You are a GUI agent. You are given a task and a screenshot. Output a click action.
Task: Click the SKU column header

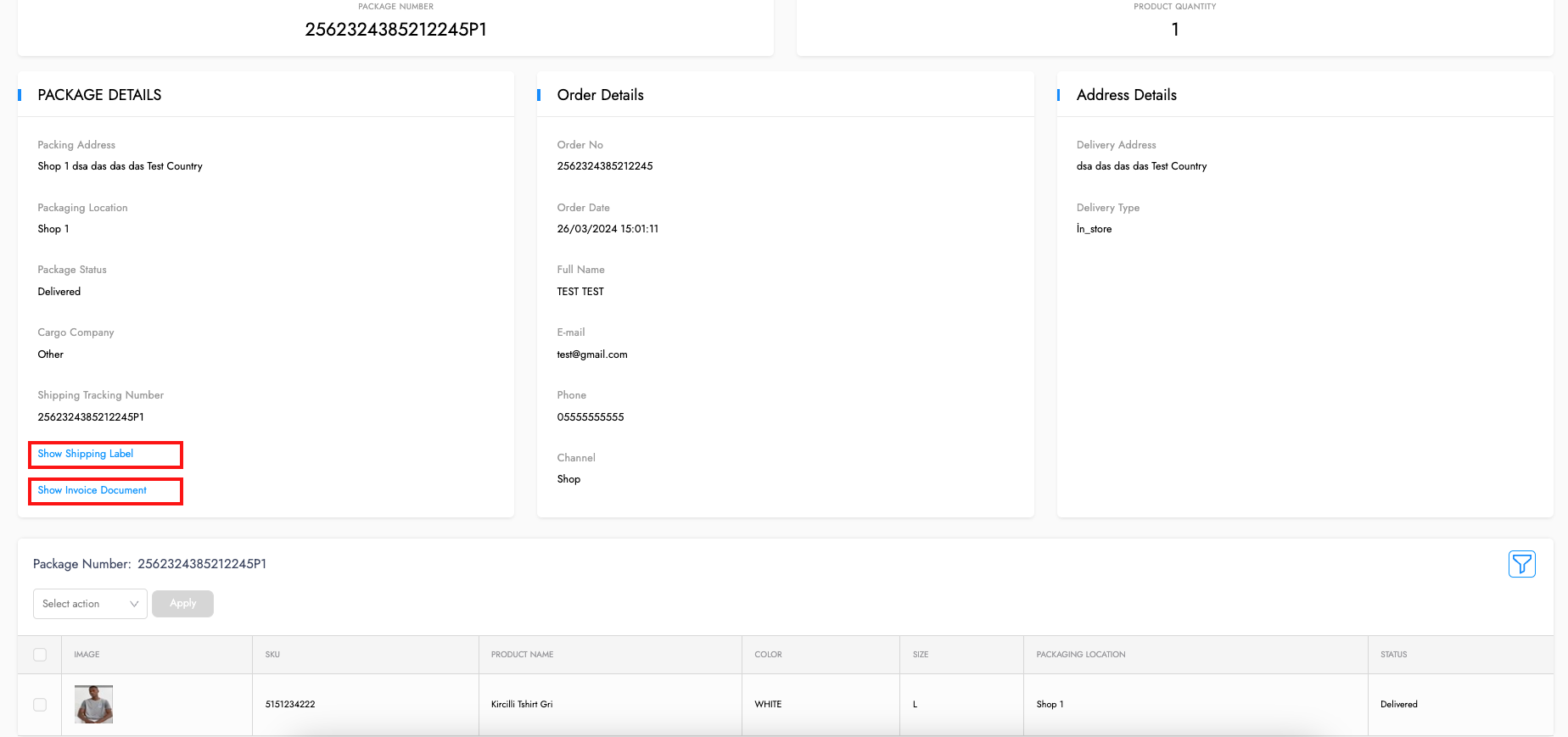coord(272,655)
